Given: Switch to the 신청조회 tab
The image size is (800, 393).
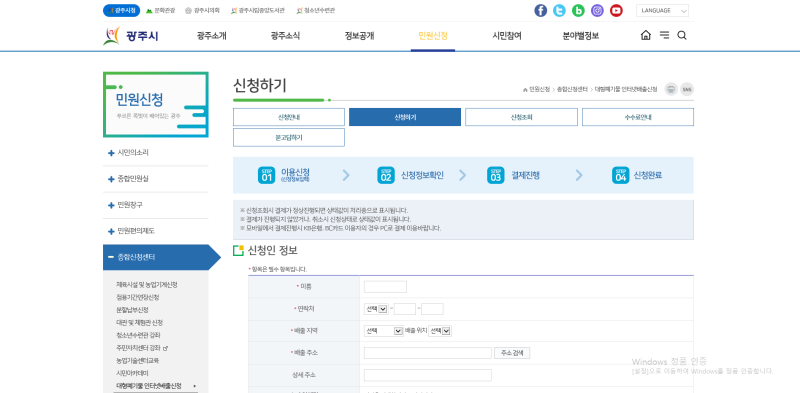Looking at the screenshot, I should click(521, 117).
